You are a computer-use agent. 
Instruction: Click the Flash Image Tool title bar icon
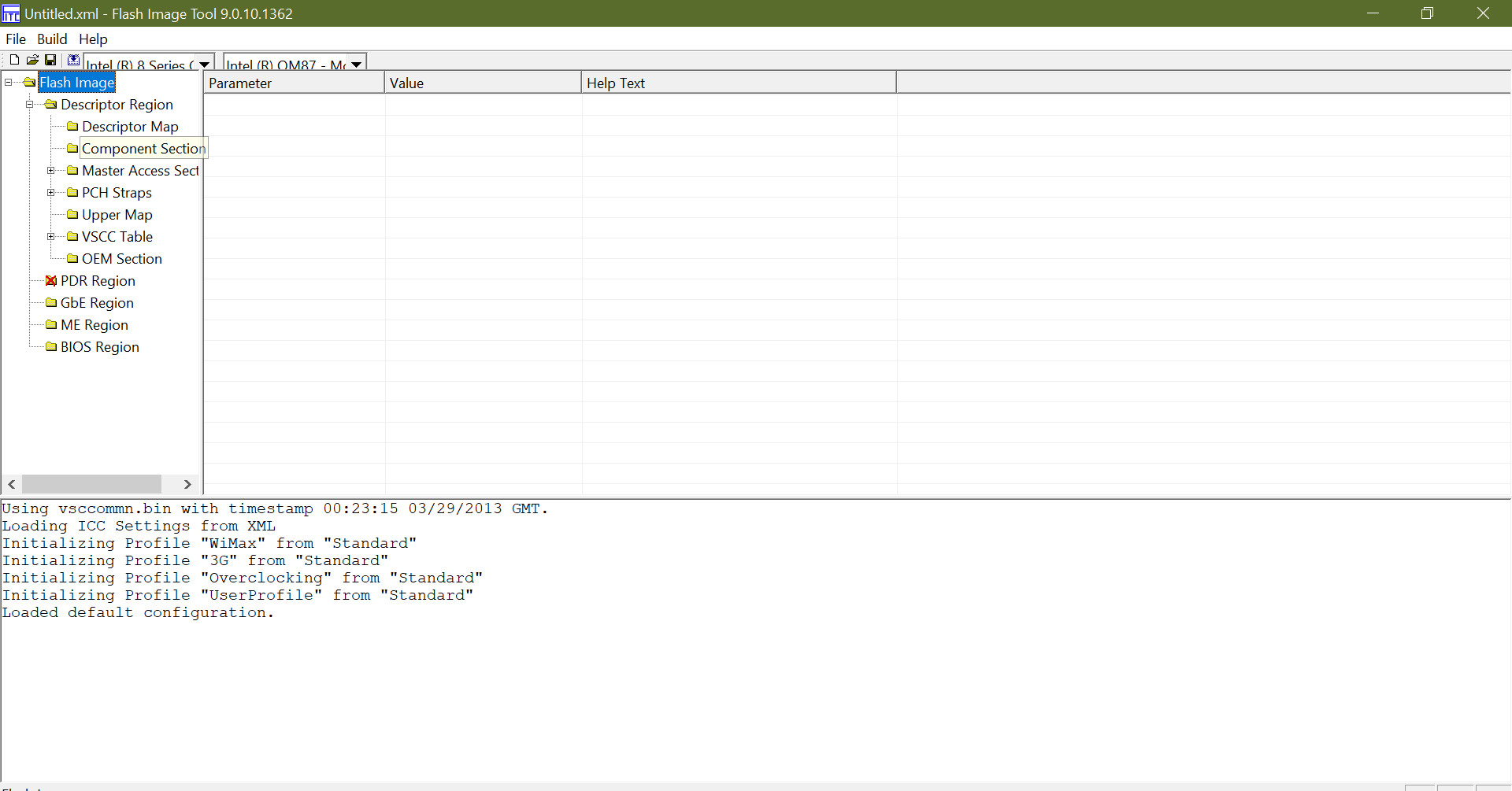point(11,13)
